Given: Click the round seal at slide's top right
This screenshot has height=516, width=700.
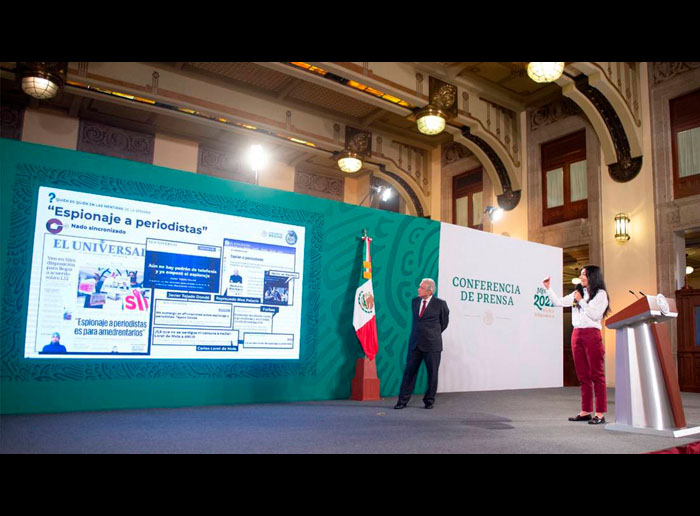Looking at the screenshot, I should point(291,237).
